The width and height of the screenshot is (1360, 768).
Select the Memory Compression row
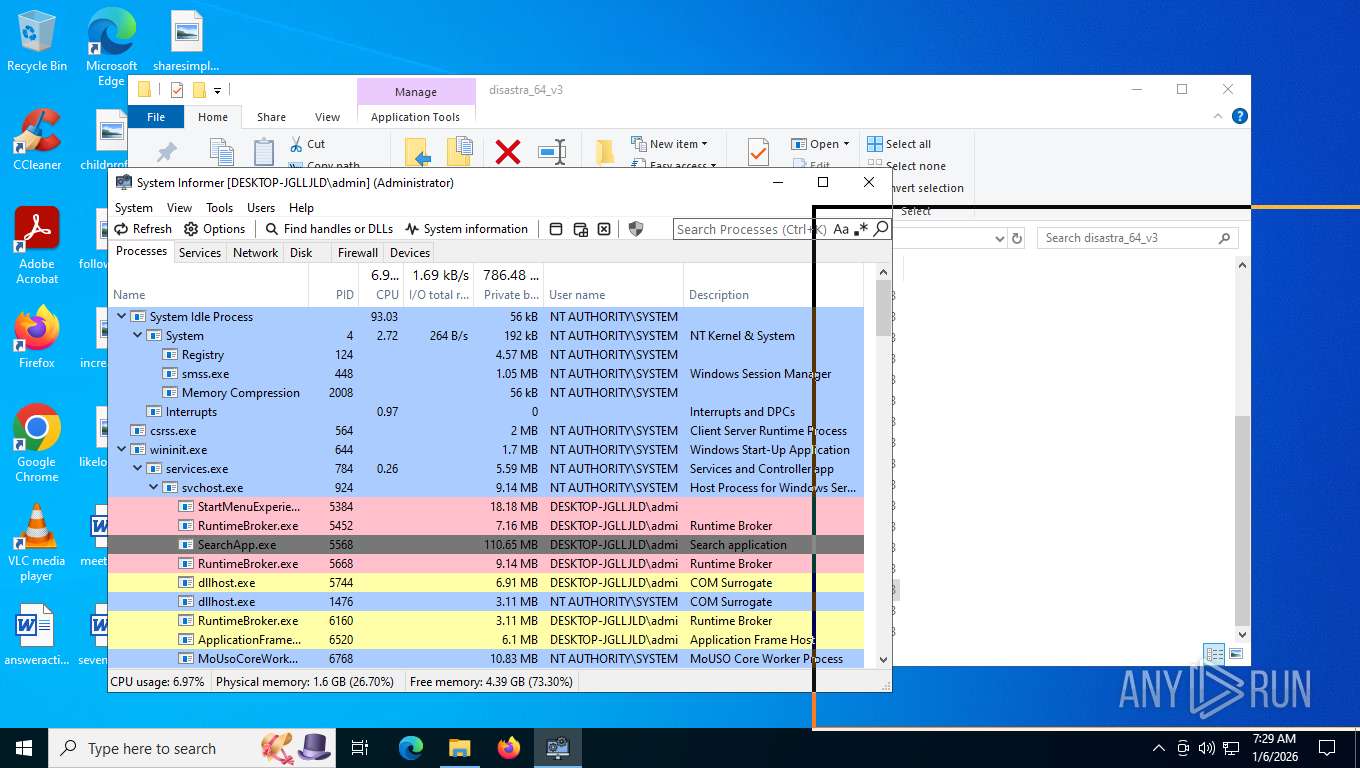(486, 393)
